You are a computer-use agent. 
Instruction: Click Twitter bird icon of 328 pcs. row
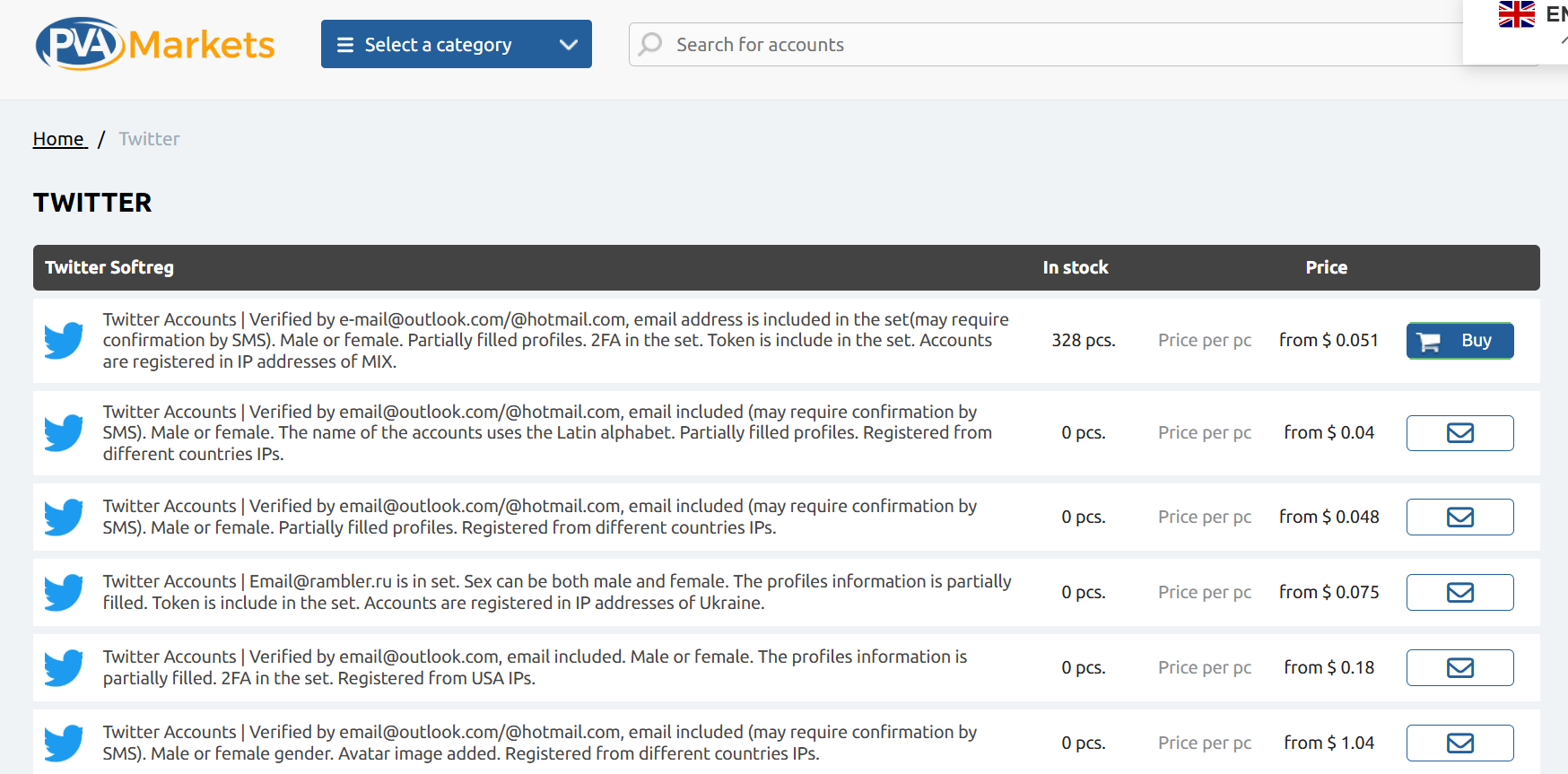[x=64, y=341]
